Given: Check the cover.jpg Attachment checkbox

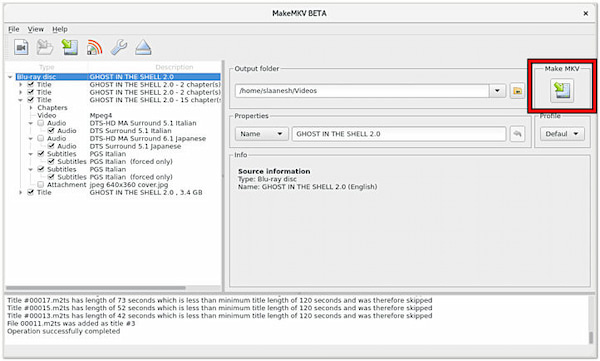Looking at the screenshot, I should 41,185.
